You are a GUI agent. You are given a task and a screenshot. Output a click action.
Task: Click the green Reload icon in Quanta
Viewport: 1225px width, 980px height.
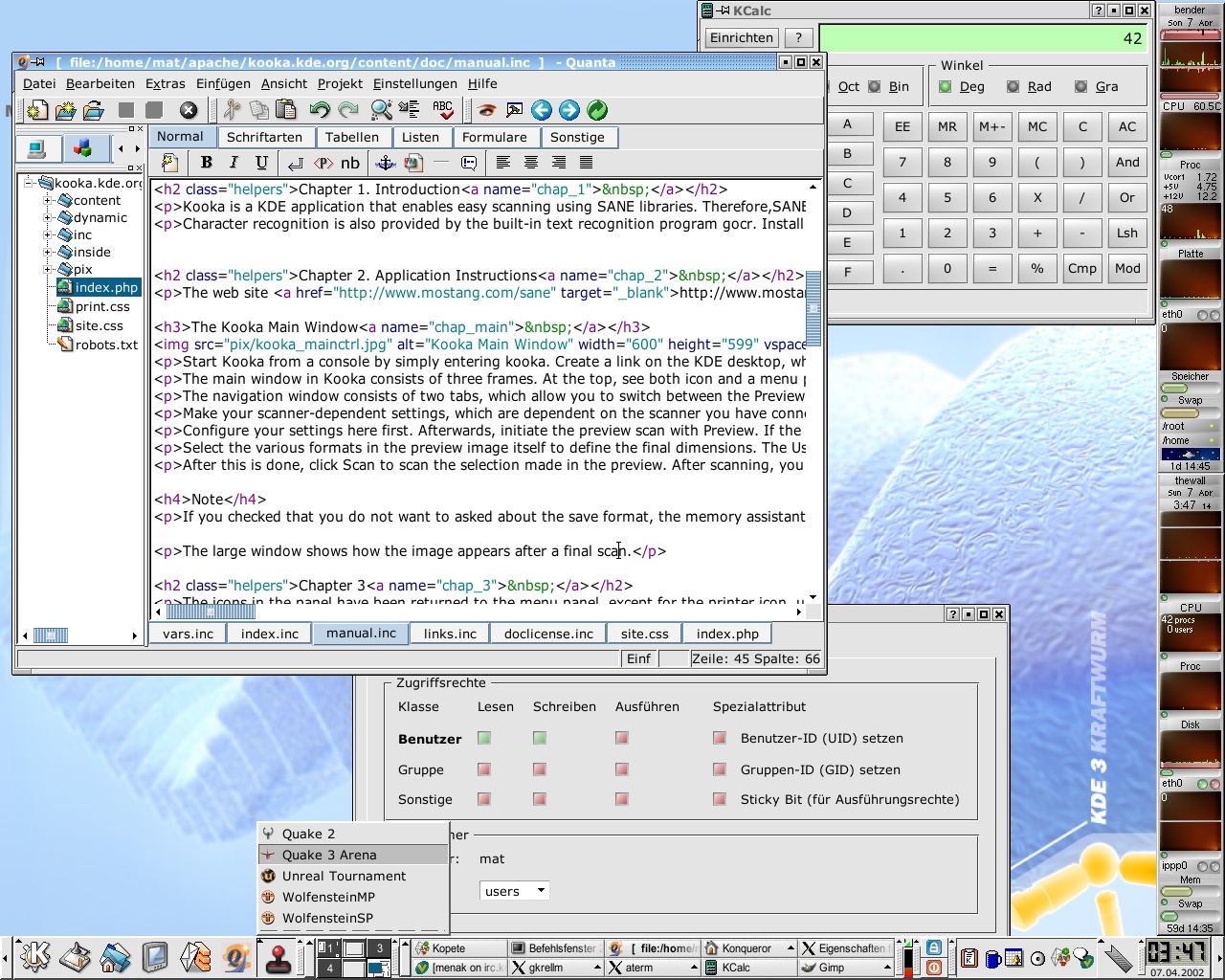[x=597, y=110]
